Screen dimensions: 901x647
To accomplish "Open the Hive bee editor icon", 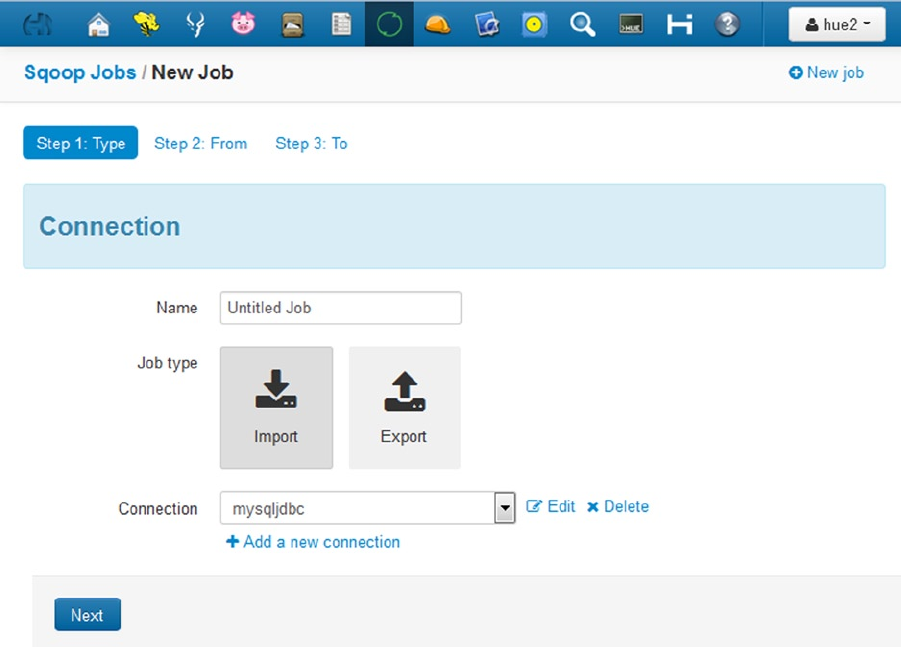I will [x=146, y=24].
